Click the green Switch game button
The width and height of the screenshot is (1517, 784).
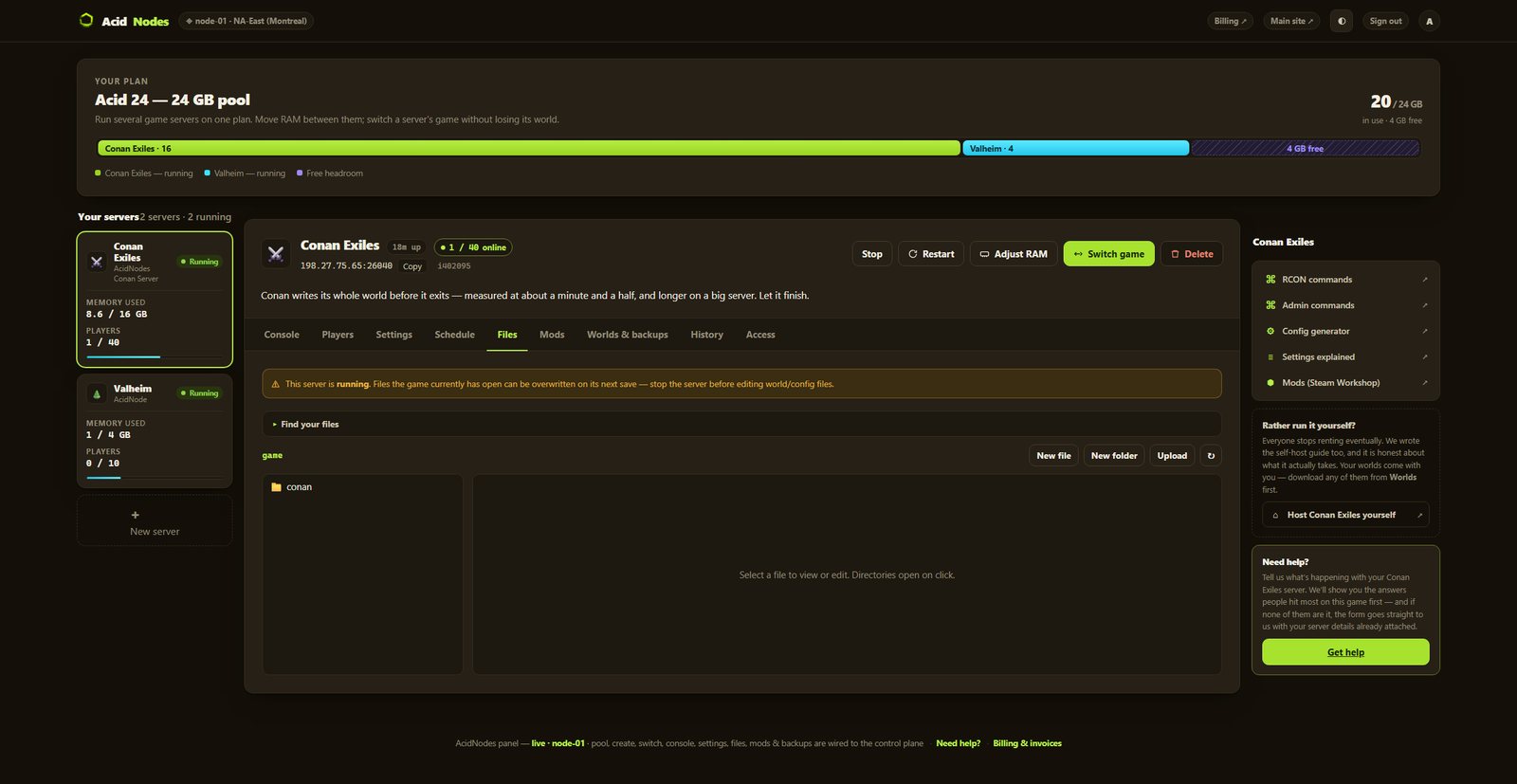[1109, 254]
